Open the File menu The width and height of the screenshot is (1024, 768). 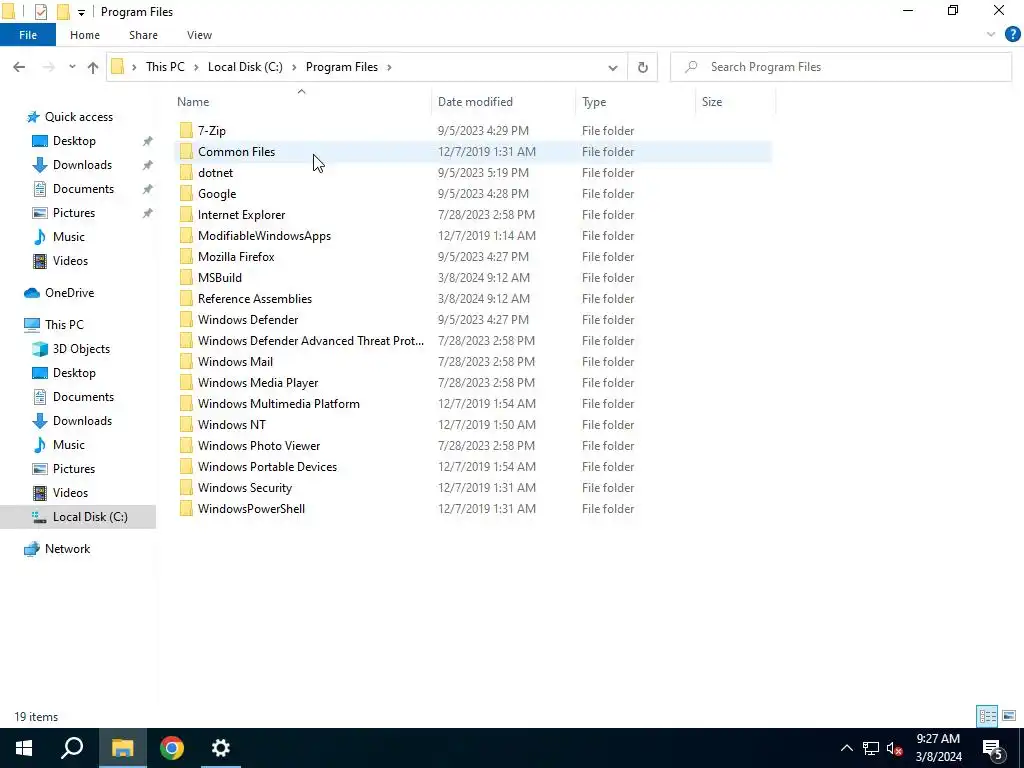[x=28, y=35]
